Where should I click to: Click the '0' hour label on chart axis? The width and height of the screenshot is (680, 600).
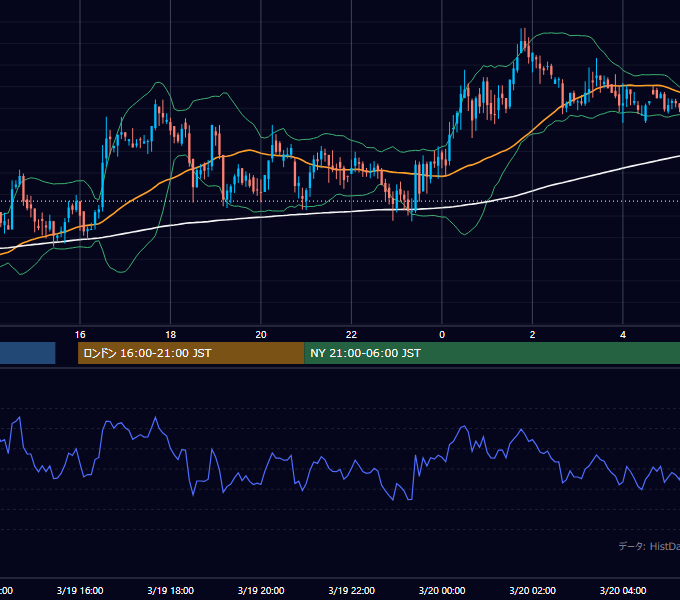pyautogui.click(x=442, y=335)
